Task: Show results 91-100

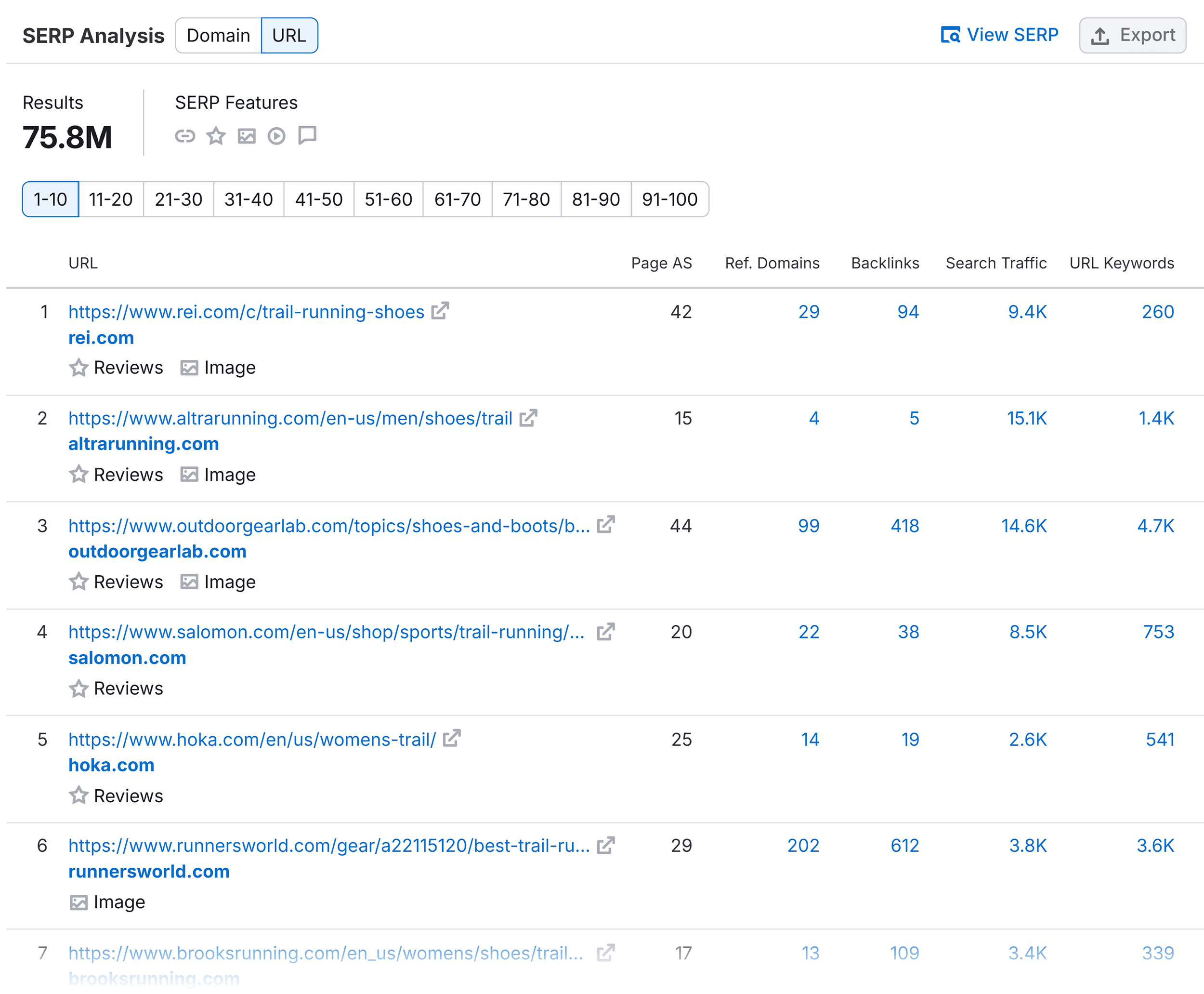Action: [669, 199]
